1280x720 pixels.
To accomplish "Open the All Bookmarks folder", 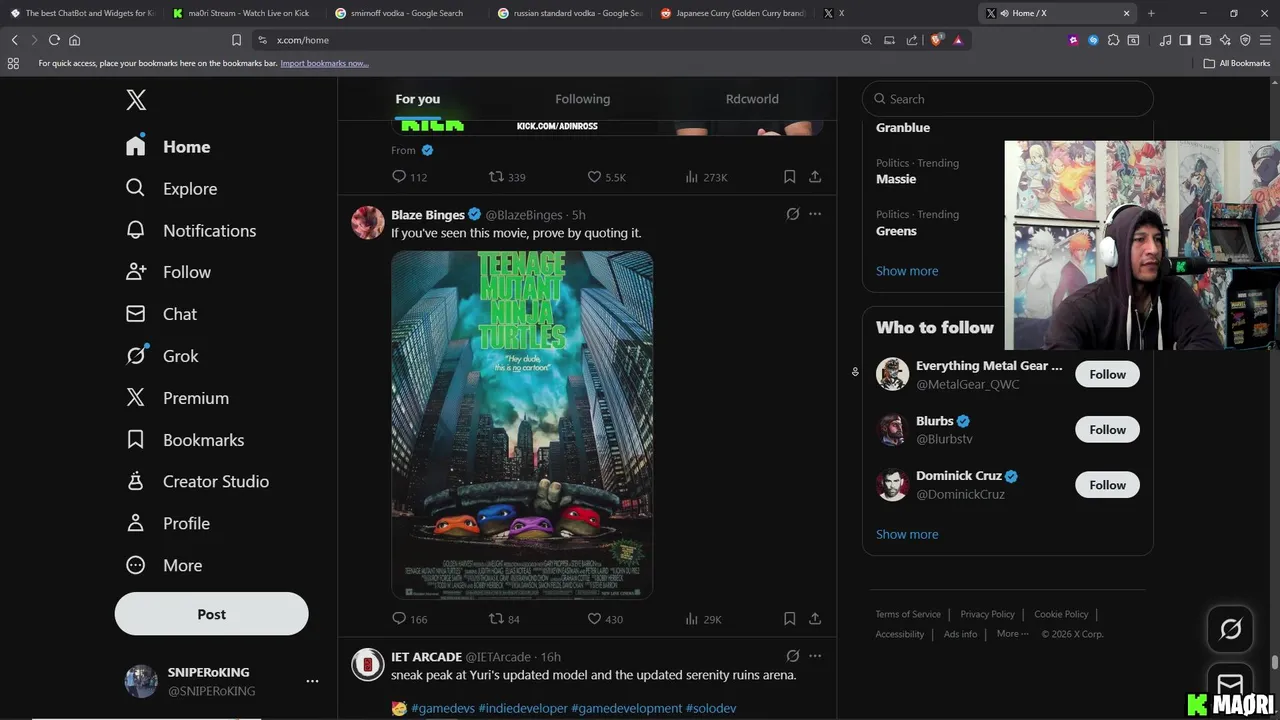I will pyautogui.click(x=1237, y=63).
